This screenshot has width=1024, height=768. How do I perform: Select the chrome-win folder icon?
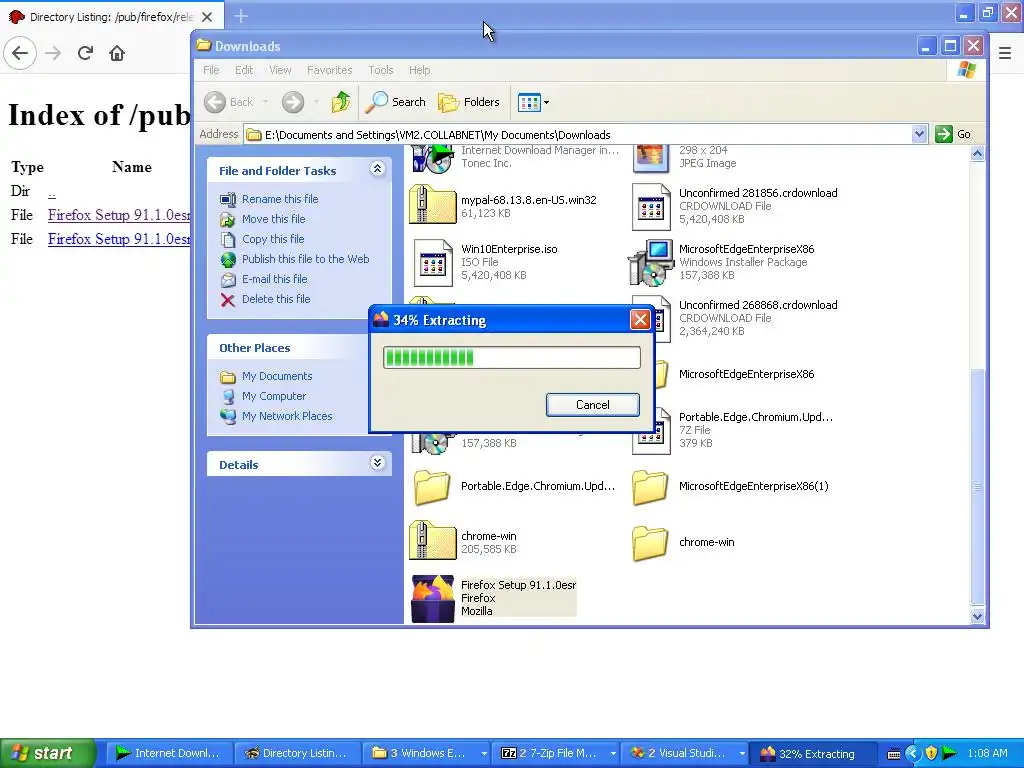pyautogui.click(x=650, y=543)
